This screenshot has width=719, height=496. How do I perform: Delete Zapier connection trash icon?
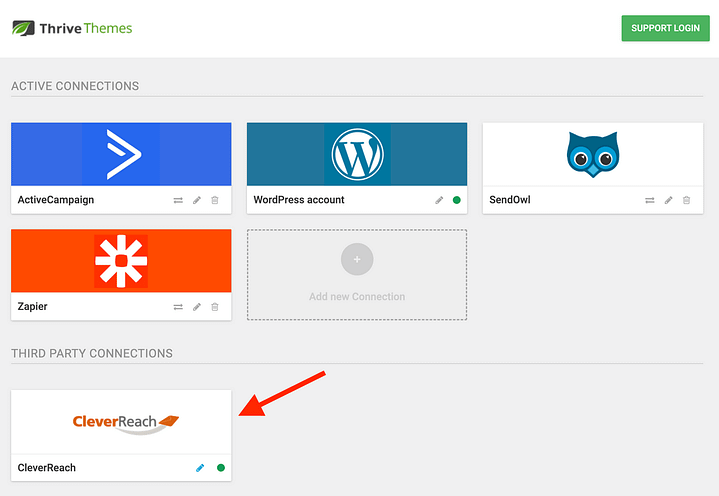[x=215, y=307]
